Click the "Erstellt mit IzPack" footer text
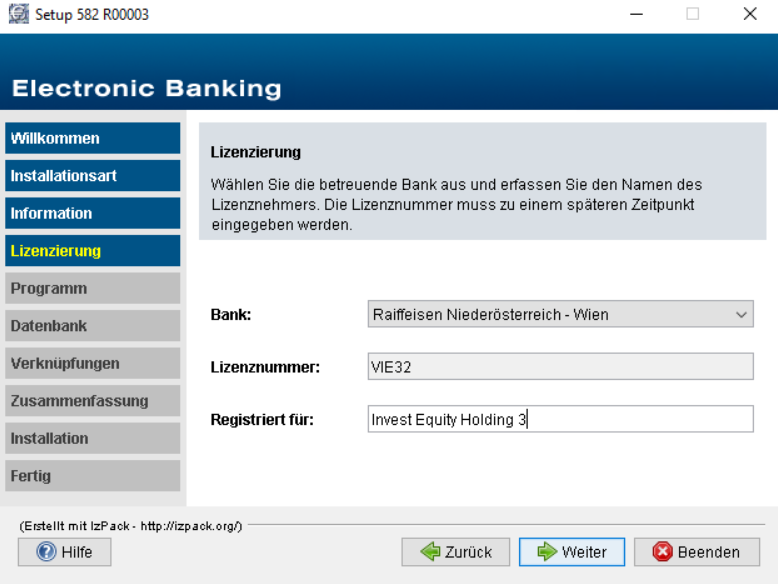Screen dimensions: 778x584 (131, 526)
